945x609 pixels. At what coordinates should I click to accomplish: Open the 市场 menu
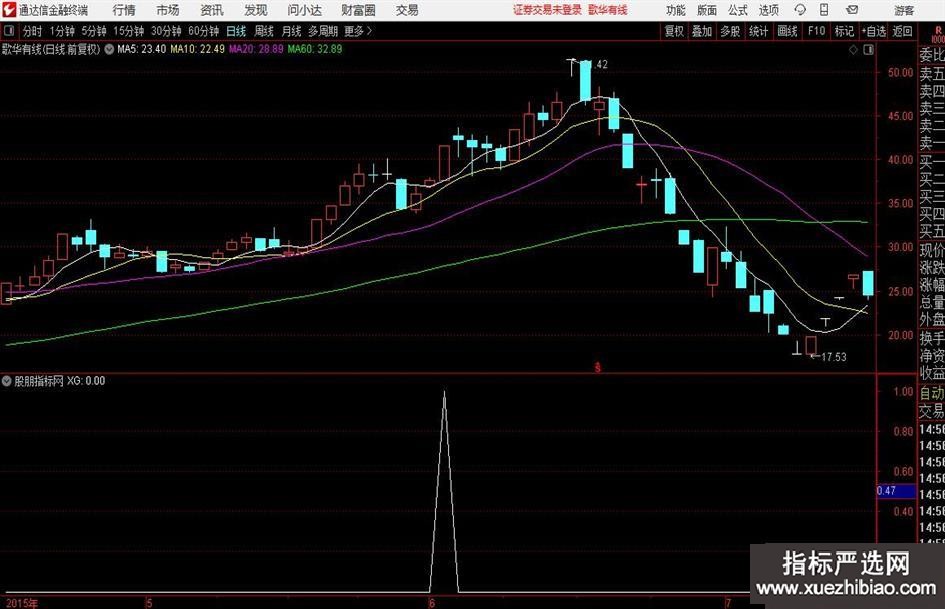(x=168, y=10)
